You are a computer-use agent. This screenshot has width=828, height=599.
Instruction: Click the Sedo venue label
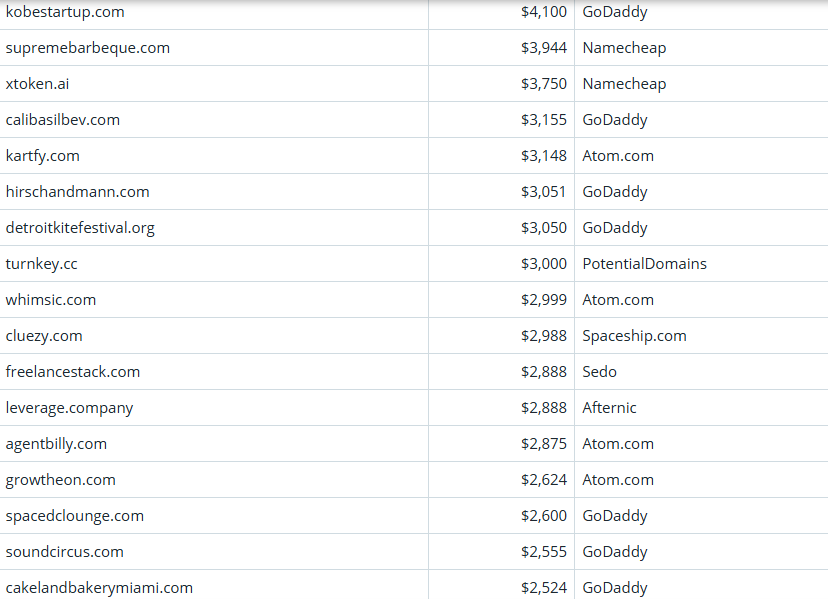(x=599, y=372)
